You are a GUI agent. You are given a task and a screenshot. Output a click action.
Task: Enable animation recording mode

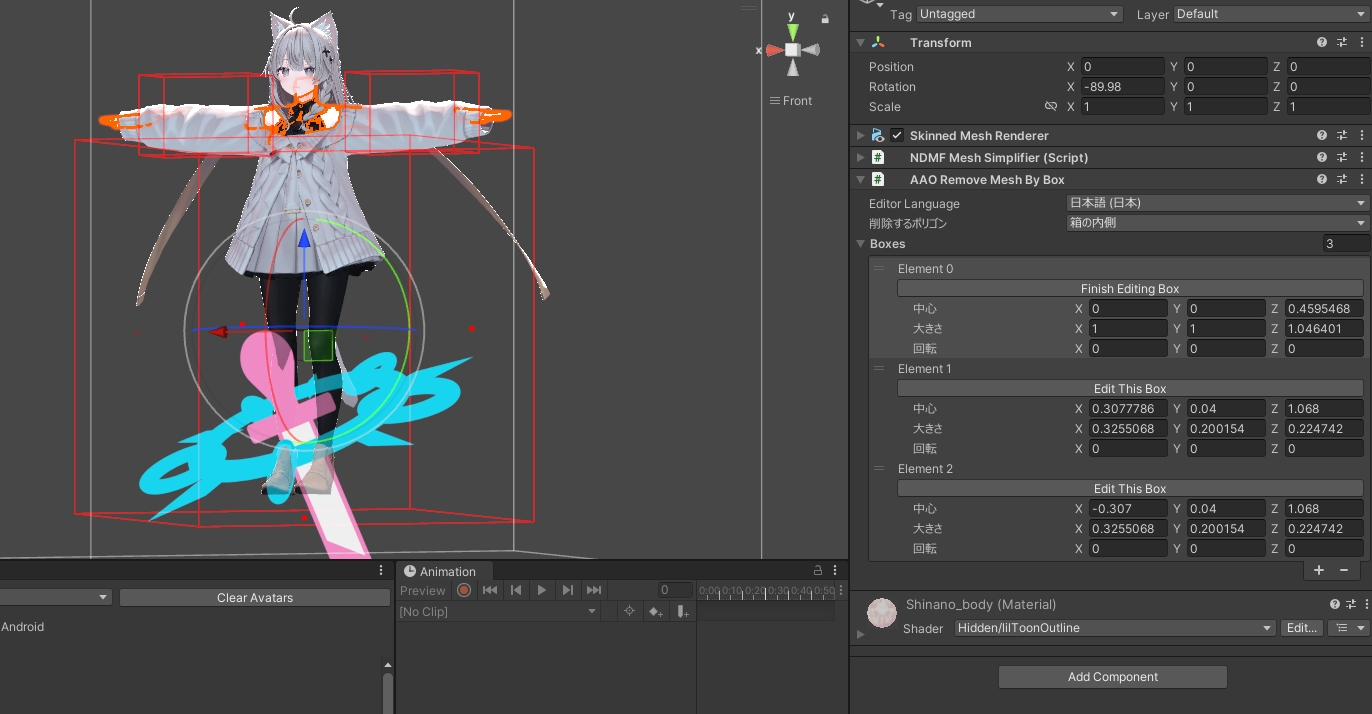tap(464, 590)
